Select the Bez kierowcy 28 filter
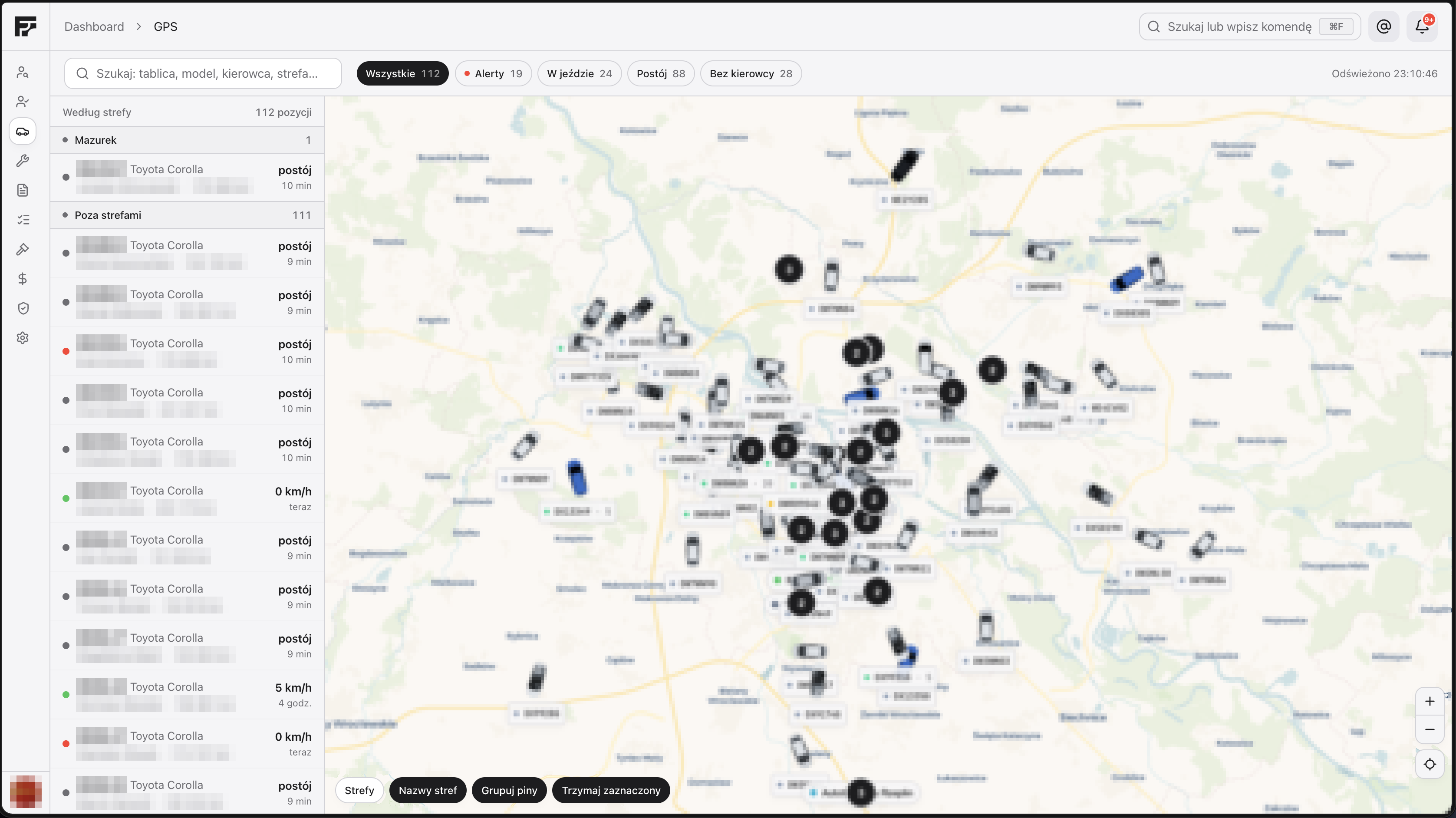Viewport: 1456px width, 818px height. (751, 73)
